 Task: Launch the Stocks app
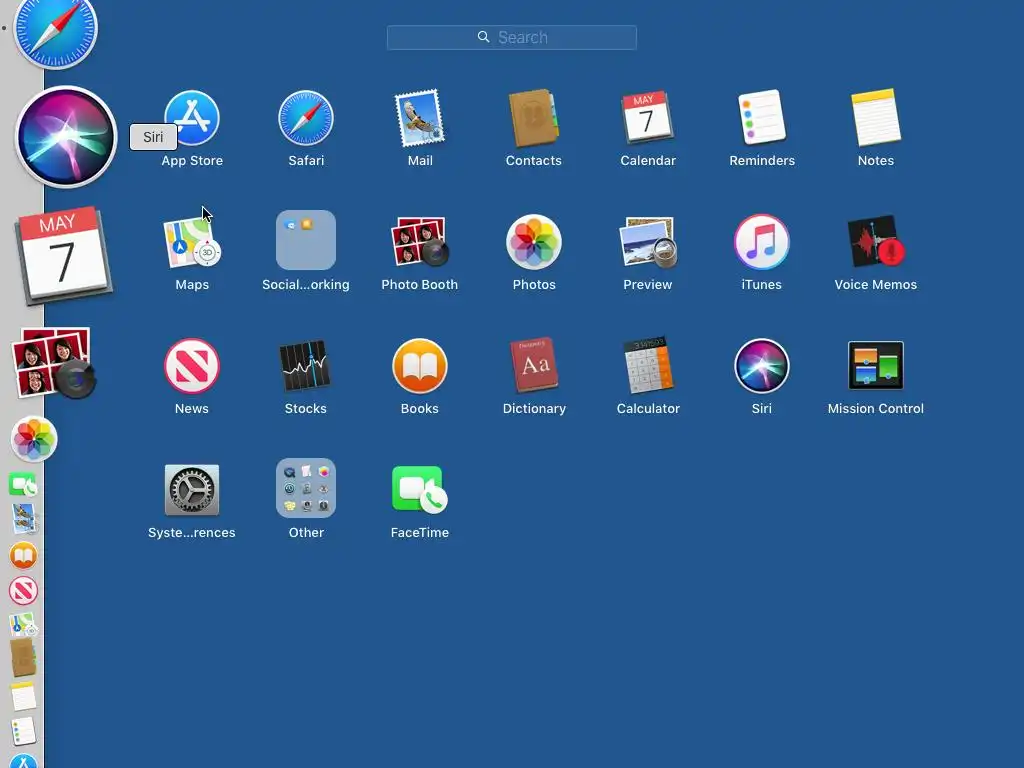(x=305, y=365)
